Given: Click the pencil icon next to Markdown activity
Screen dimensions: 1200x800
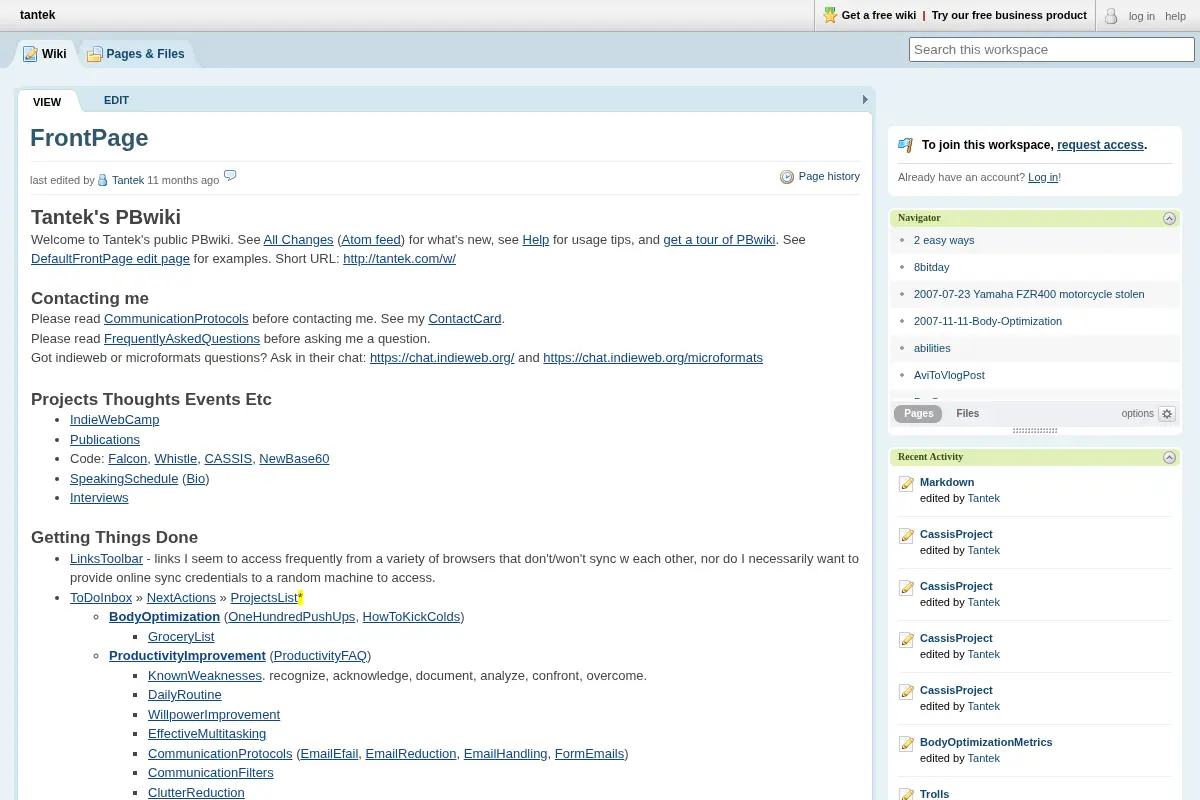Looking at the screenshot, I should click(x=906, y=484).
